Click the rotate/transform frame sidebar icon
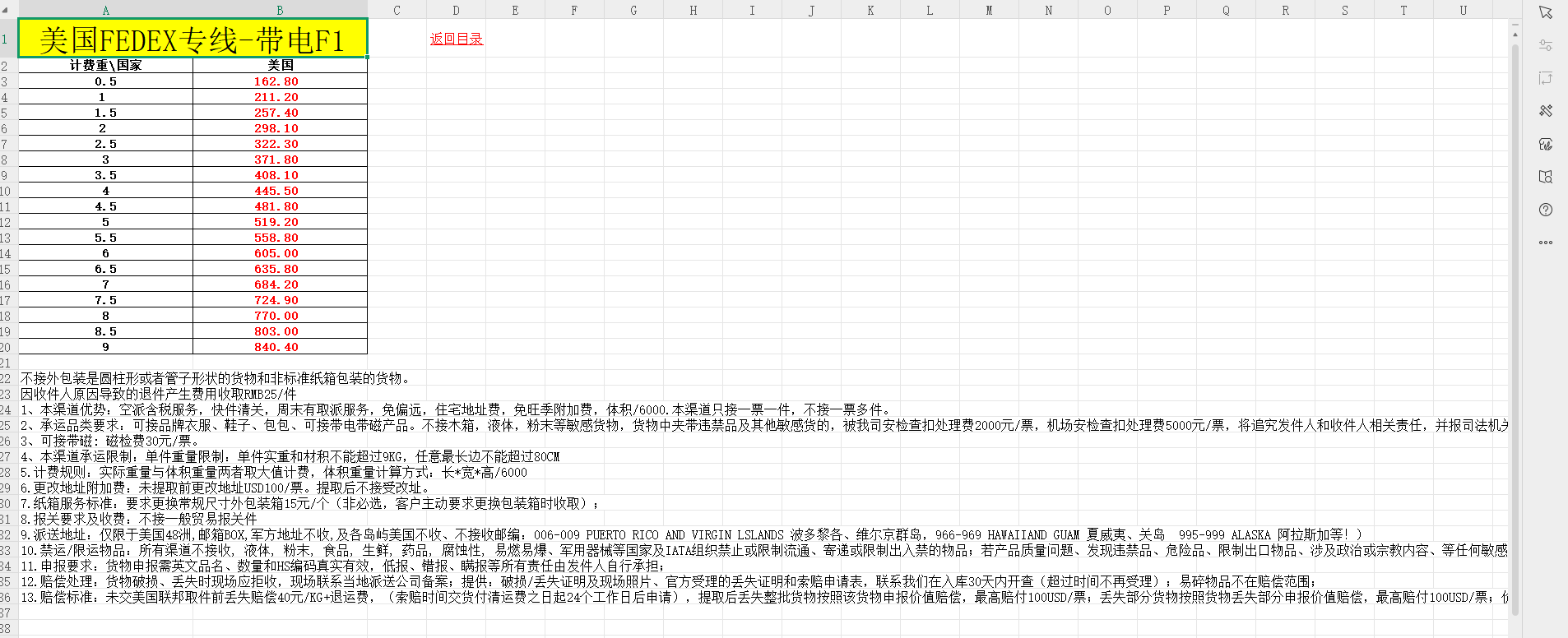 coord(1546,78)
